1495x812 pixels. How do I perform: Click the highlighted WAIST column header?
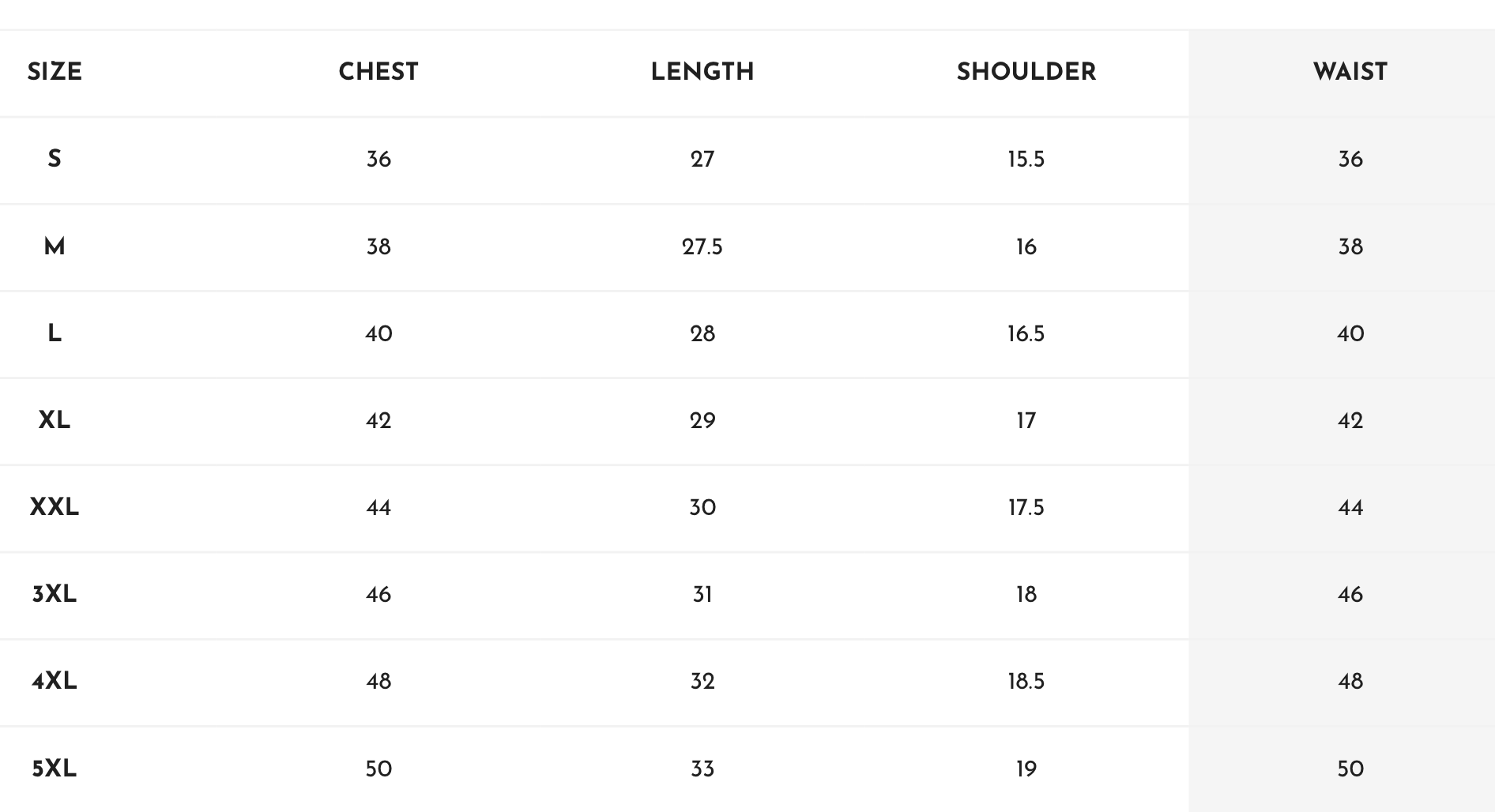(1350, 72)
